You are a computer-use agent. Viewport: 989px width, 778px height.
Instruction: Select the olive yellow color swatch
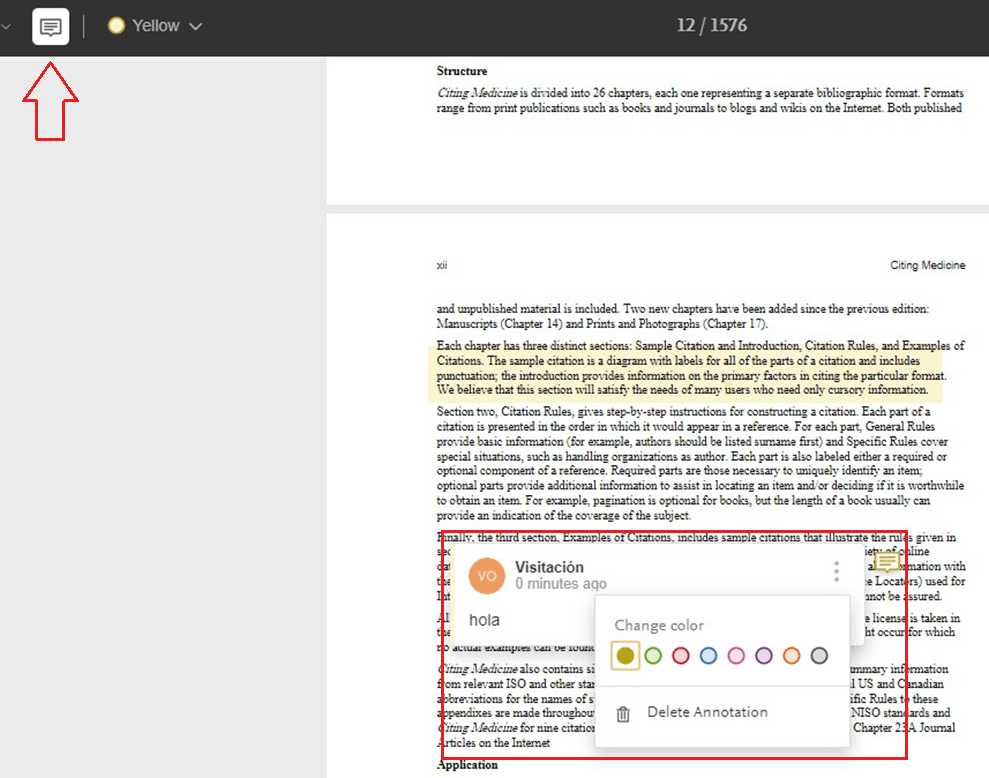click(x=625, y=656)
